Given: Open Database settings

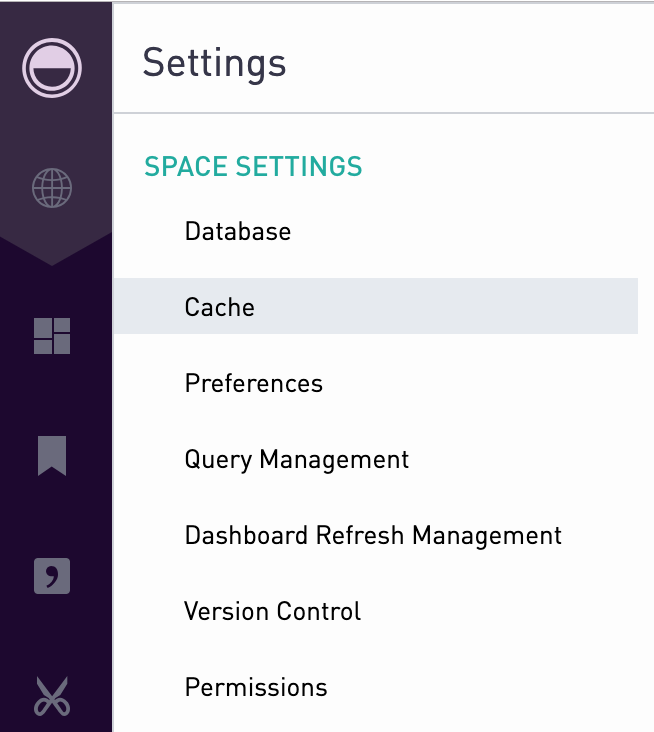Looking at the screenshot, I should pos(238,231).
